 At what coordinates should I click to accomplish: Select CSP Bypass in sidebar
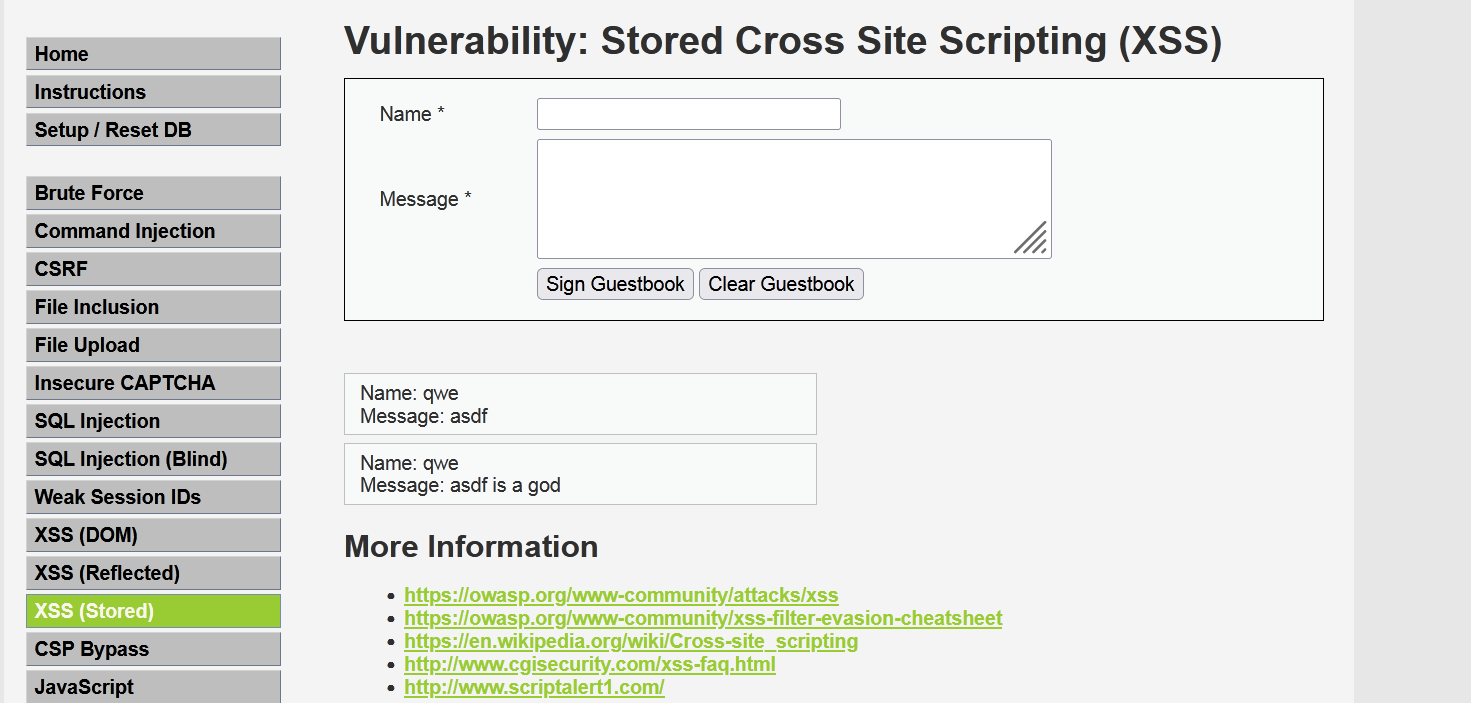(x=153, y=649)
